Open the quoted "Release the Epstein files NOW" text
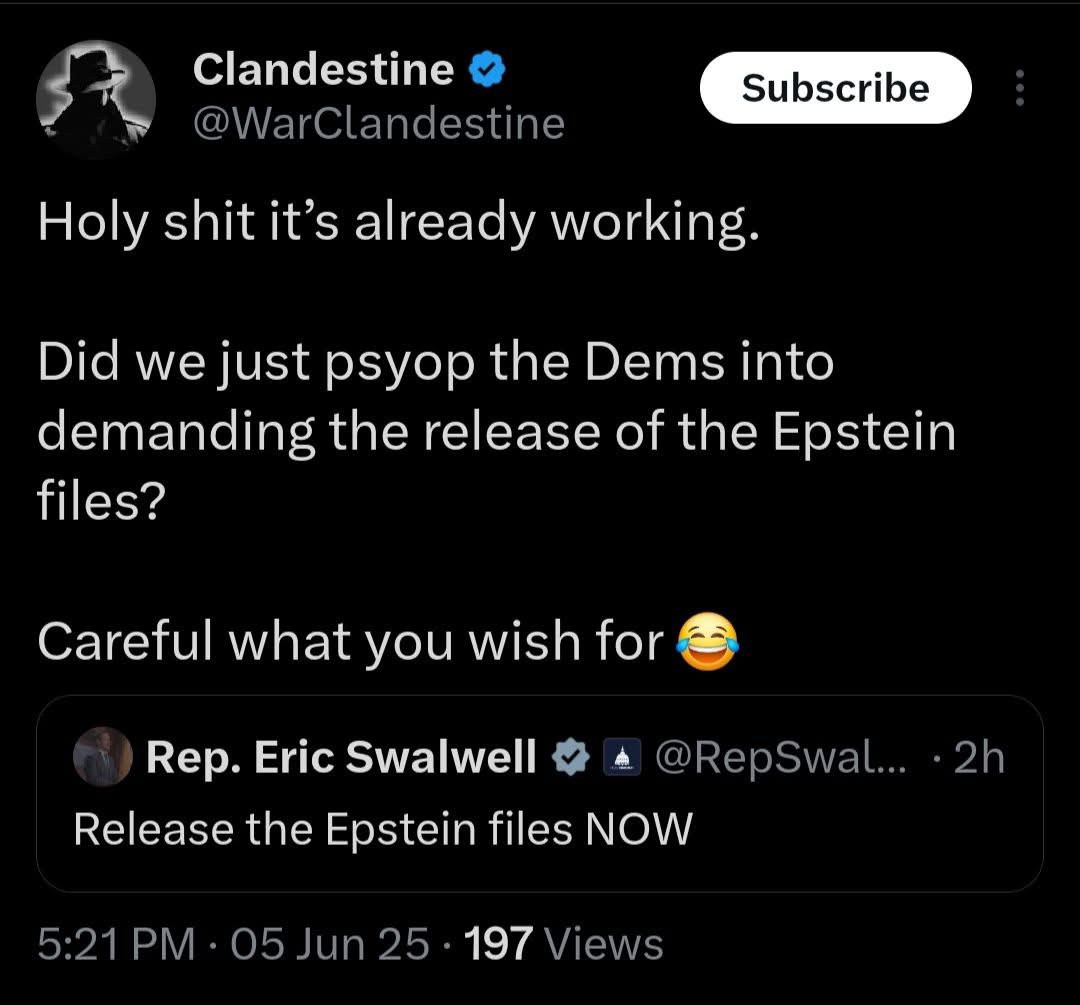 (383, 828)
